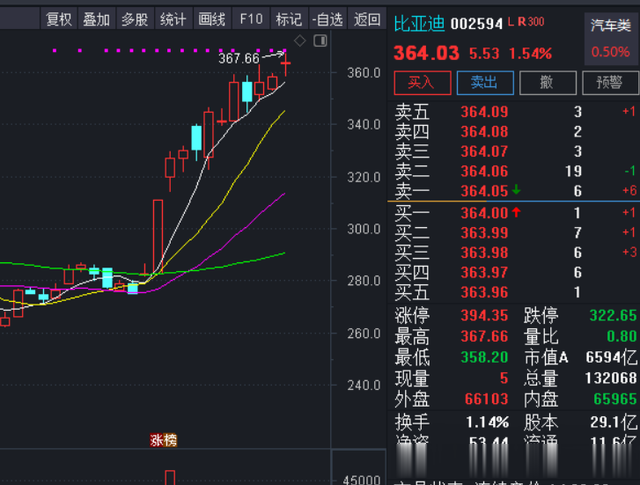Click the blue 卖出 sell button
Screen dimensions: 640x485
tap(485, 83)
